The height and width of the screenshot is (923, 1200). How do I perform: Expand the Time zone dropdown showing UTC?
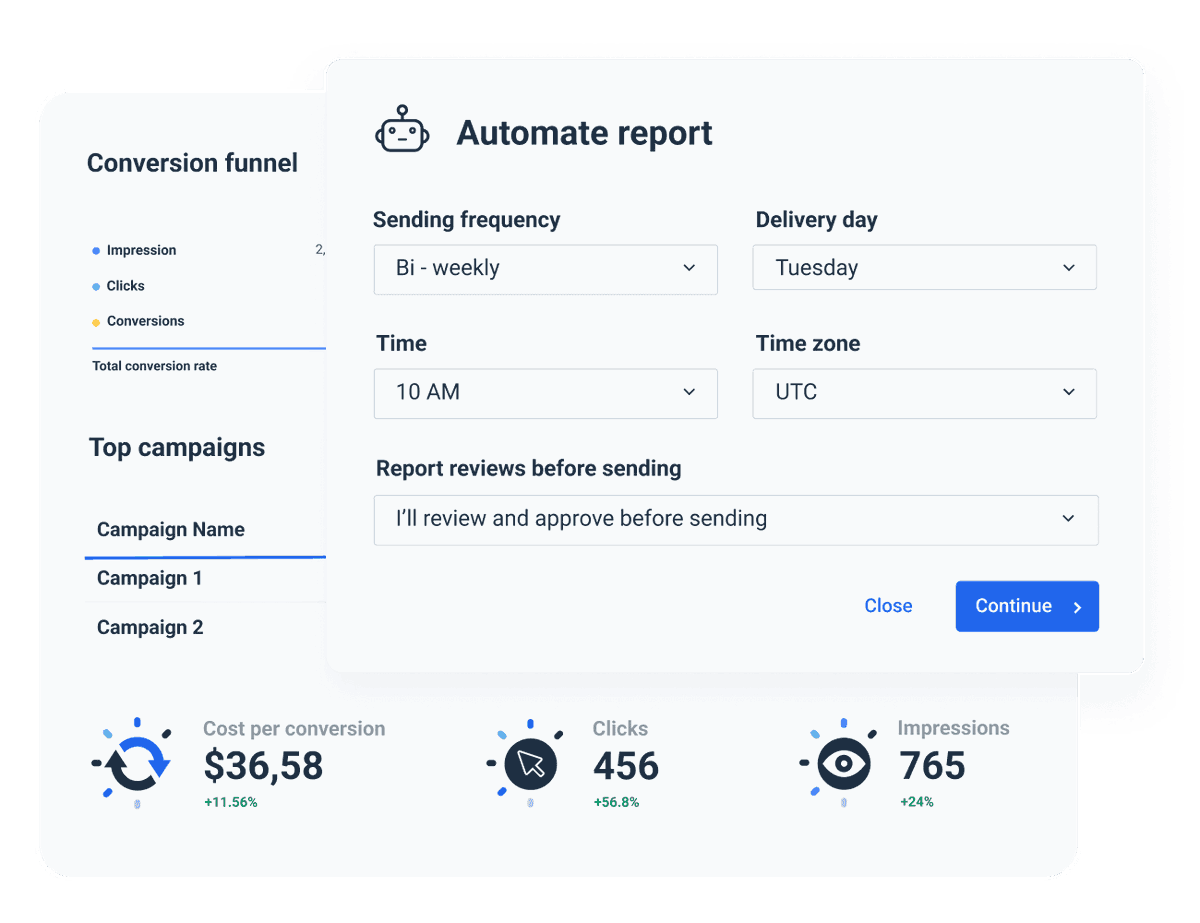point(924,393)
